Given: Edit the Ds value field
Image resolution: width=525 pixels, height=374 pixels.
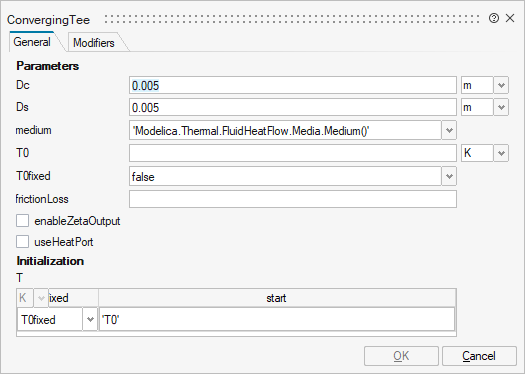Looking at the screenshot, I should pos(293,107).
